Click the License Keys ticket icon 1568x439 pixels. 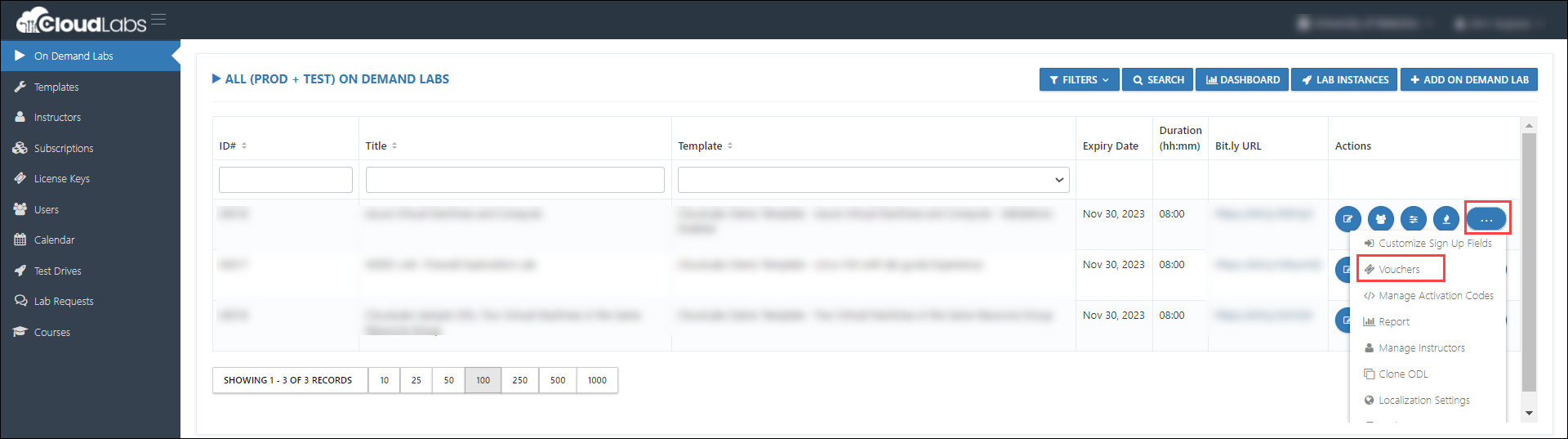pos(20,178)
